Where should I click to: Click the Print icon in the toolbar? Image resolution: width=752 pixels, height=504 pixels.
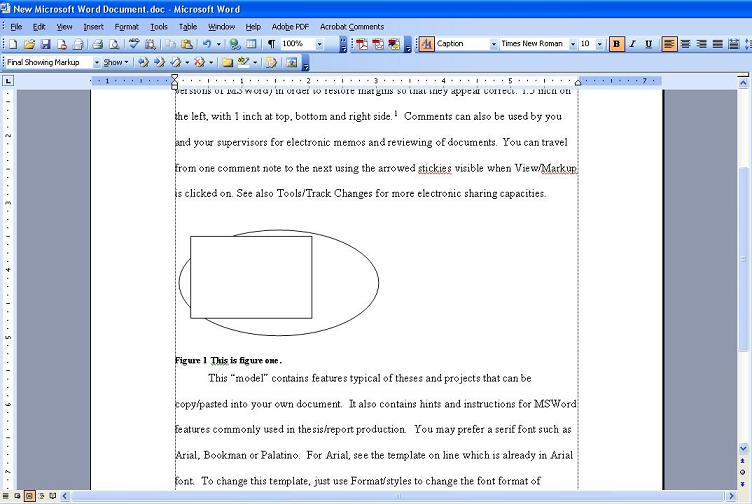(98, 44)
